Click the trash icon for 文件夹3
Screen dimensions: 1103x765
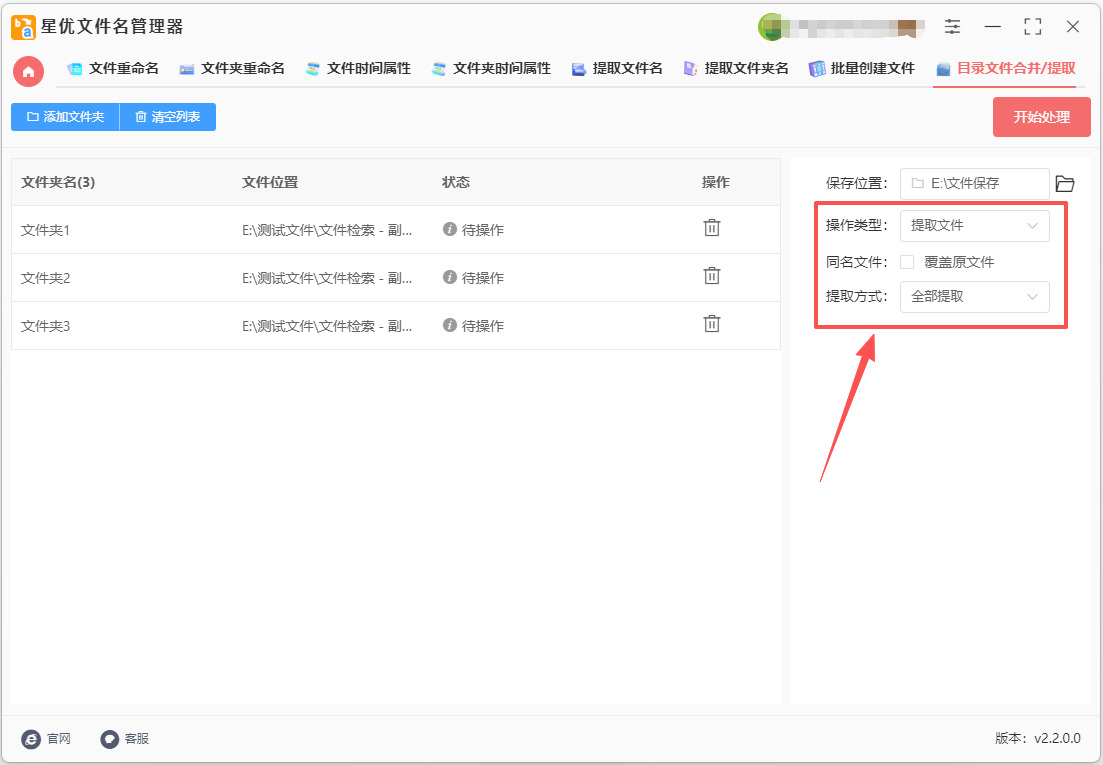click(x=711, y=324)
